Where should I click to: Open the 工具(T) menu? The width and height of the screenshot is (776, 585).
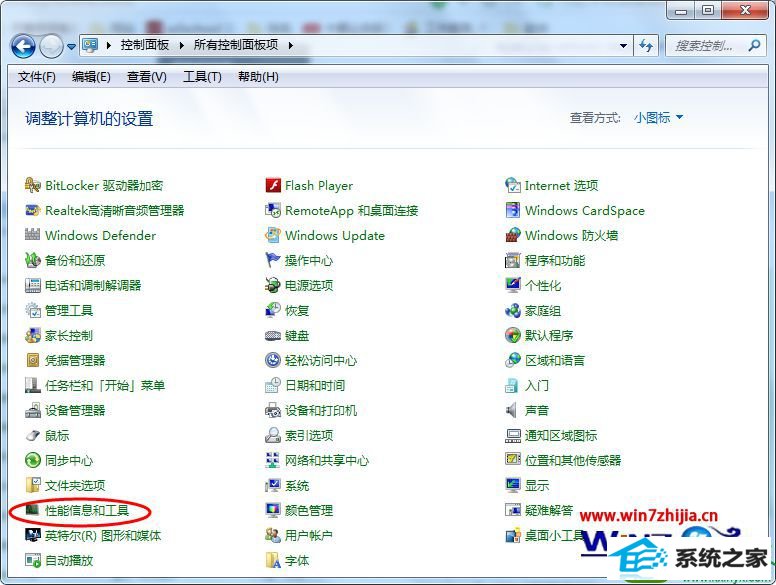202,77
